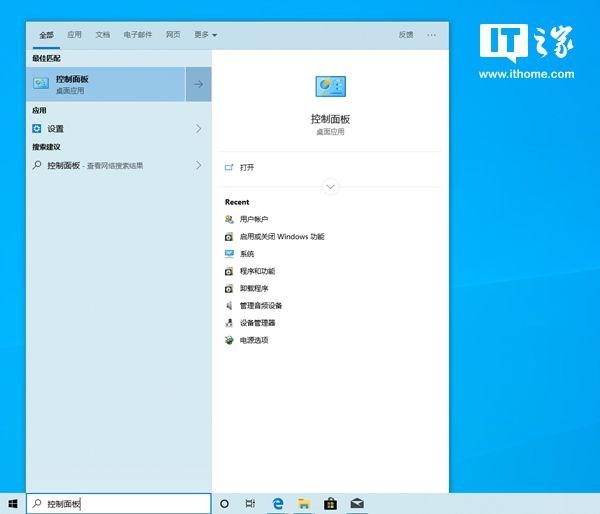This screenshot has height=514, width=600.
Task: Click the large 控制面板 preview icon
Action: [x=331, y=86]
